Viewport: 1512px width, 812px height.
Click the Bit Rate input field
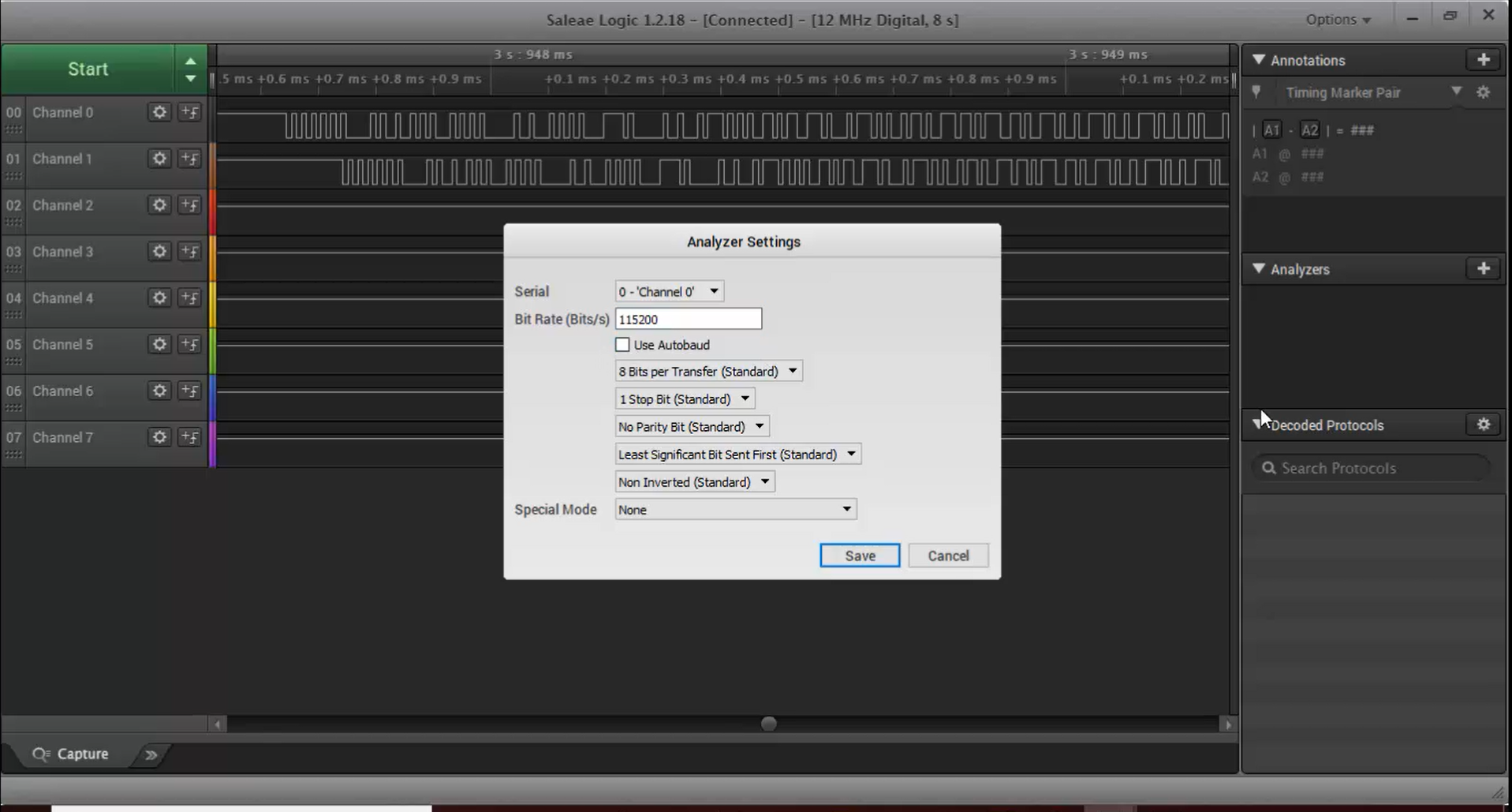688,319
